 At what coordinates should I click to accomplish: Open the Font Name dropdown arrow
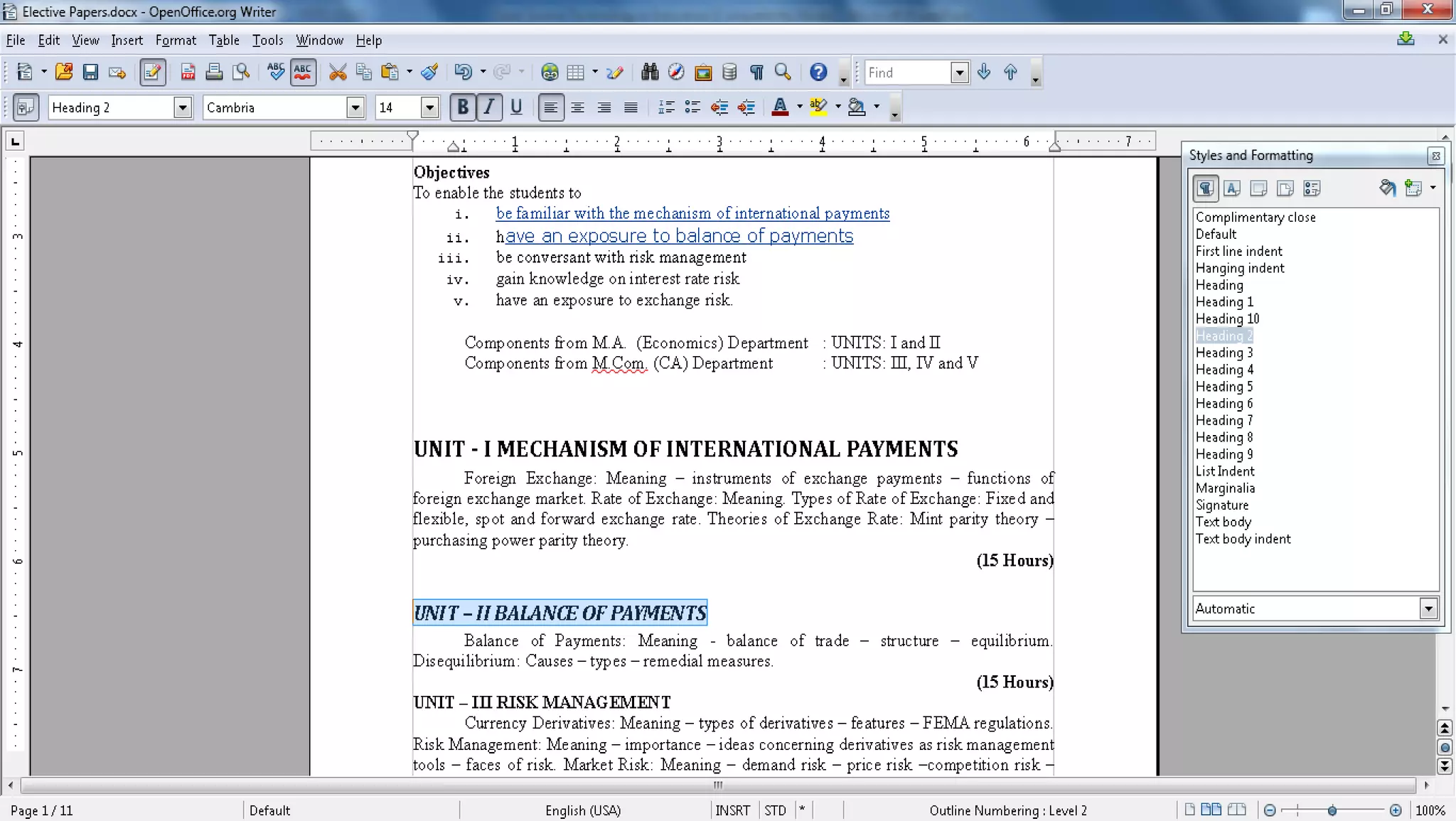(355, 107)
